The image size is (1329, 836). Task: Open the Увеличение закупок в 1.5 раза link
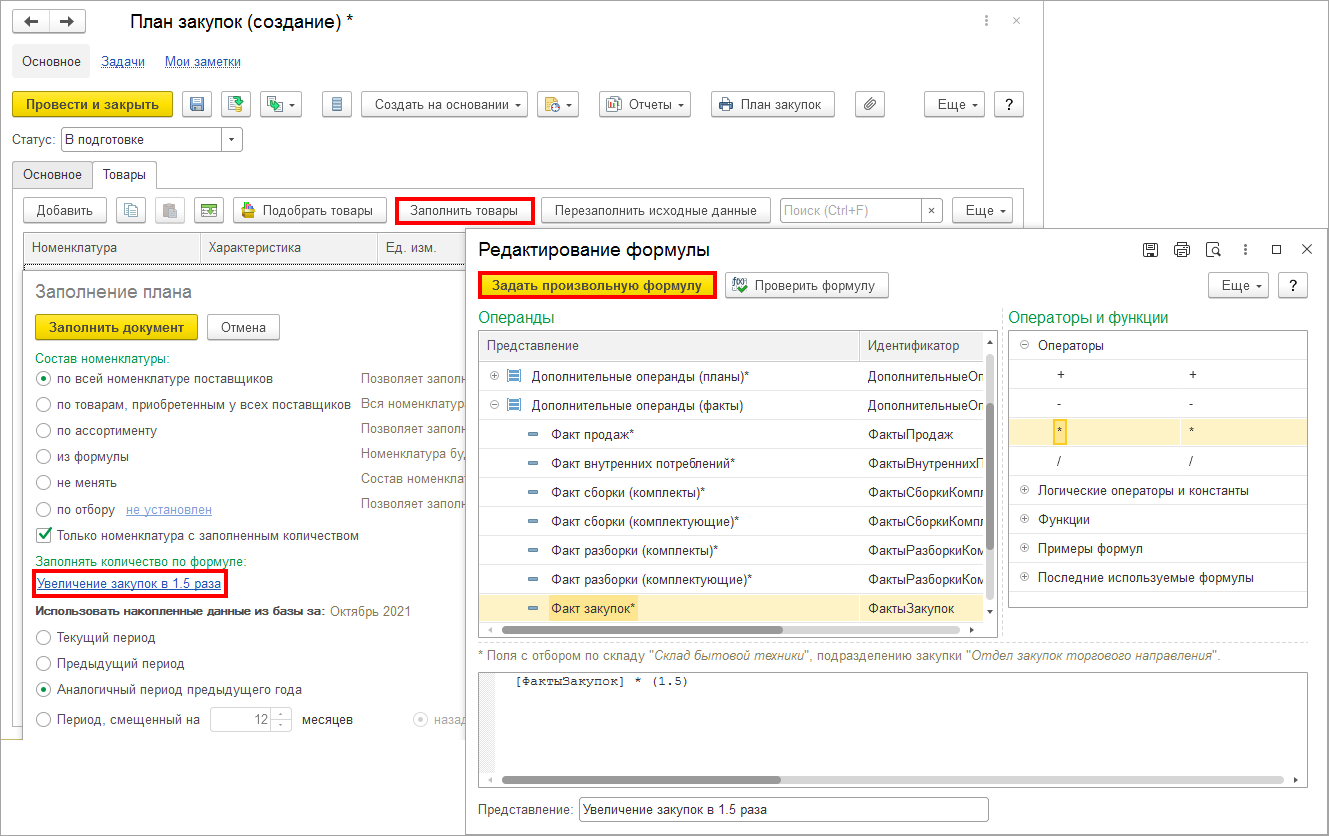point(128,582)
